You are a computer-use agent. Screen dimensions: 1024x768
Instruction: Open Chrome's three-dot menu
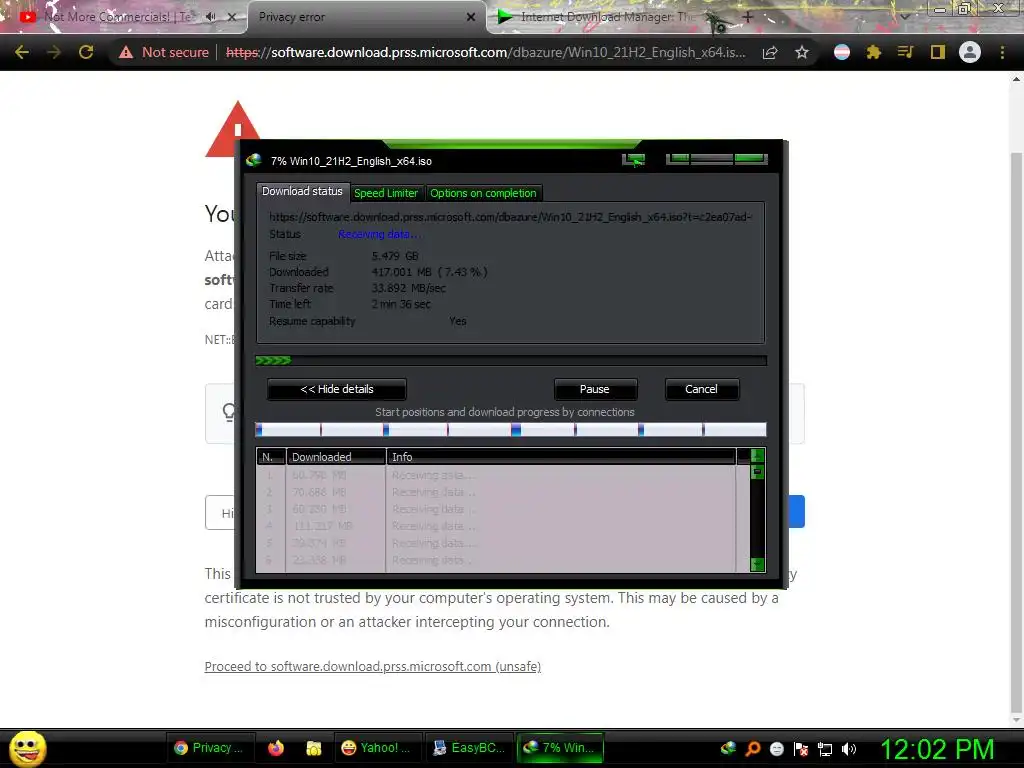[x=1002, y=52]
